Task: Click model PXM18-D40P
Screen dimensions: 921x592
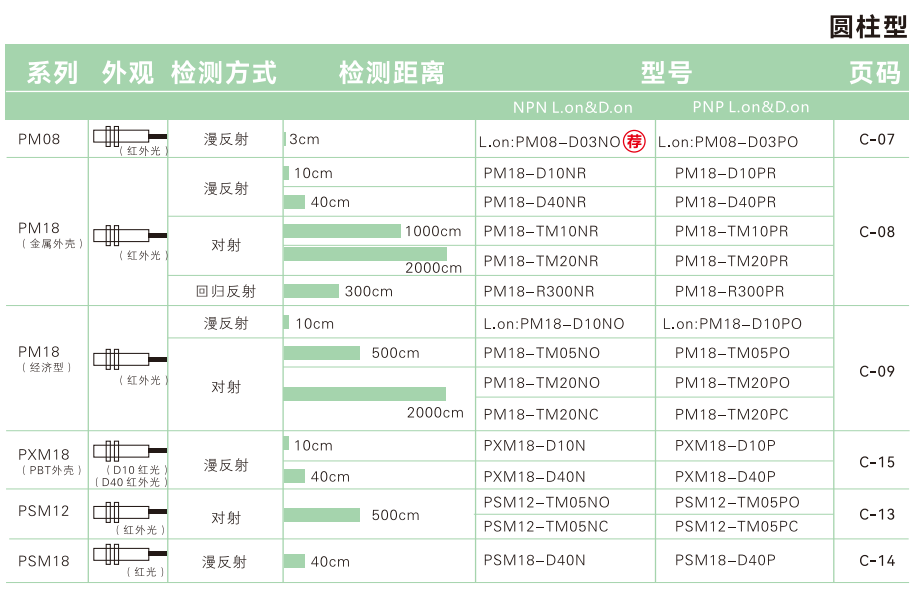Action: click(725, 477)
